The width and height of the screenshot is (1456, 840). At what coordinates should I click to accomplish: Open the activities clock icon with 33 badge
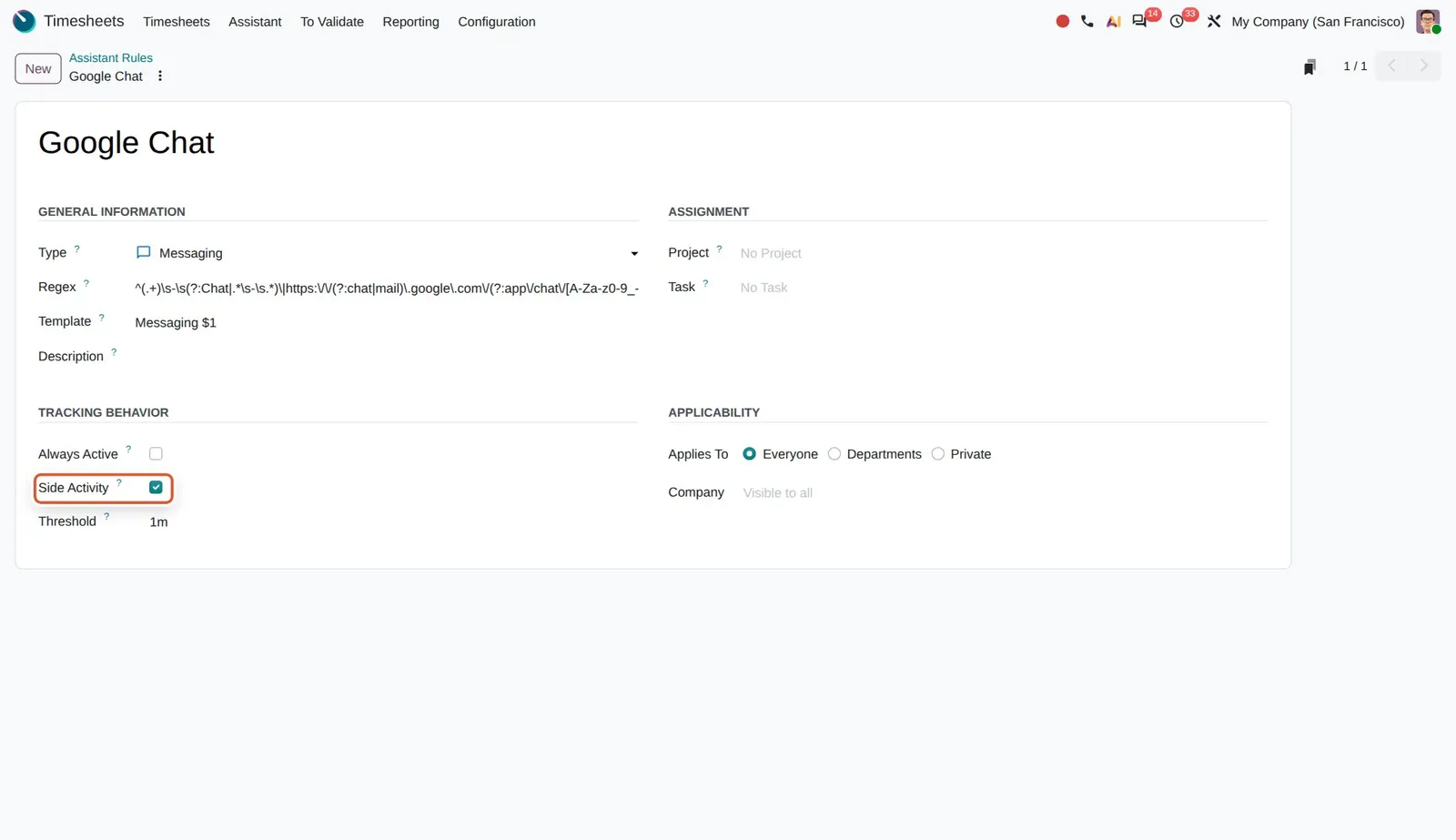[1177, 21]
